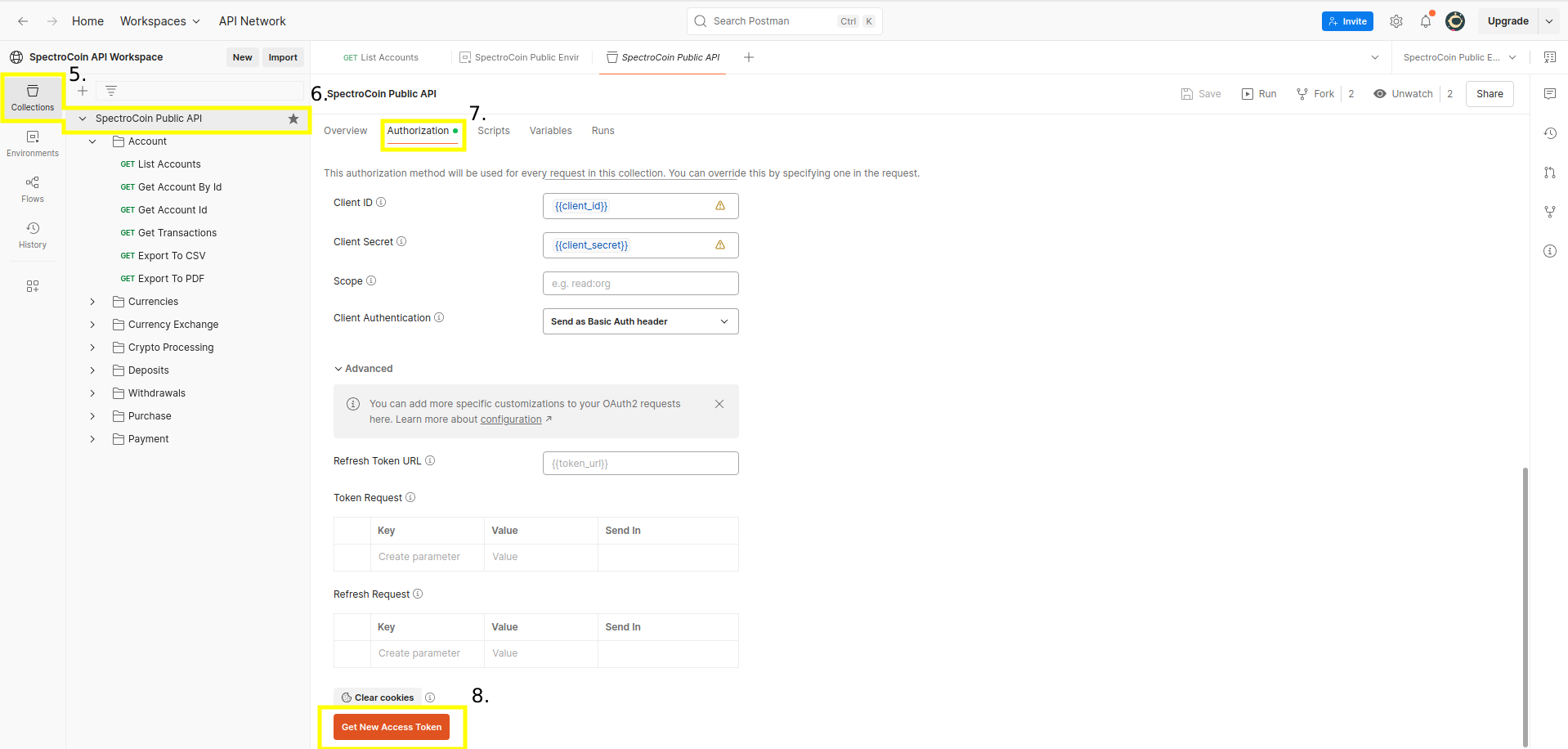Open the dropdown arrow next to Upgrade
The height and width of the screenshot is (749, 1568).
(1549, 21)
